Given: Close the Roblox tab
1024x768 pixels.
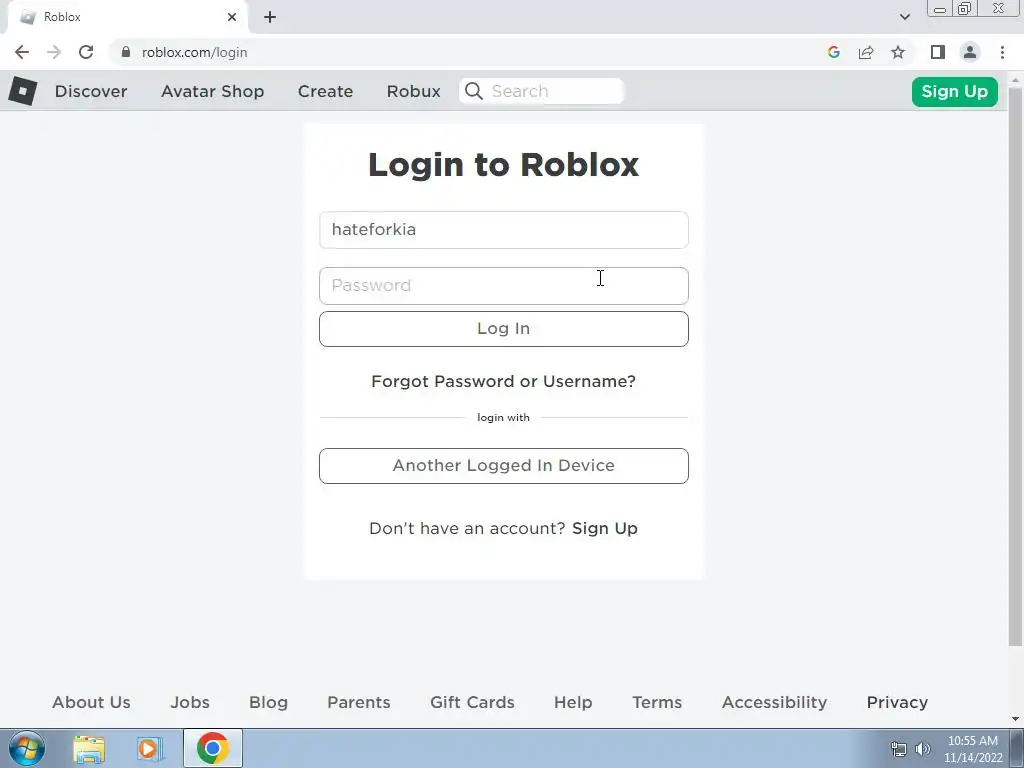Looking at the screenshot, I should coord(232,17).
